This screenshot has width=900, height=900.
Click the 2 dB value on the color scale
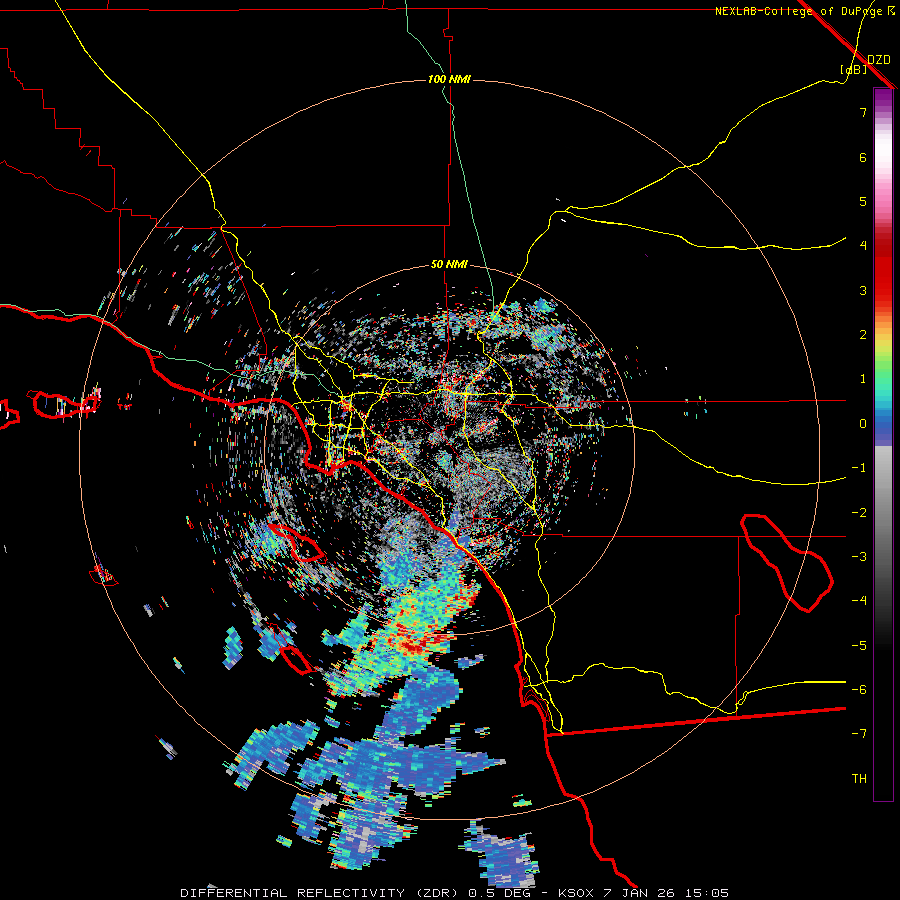[863, 335]
